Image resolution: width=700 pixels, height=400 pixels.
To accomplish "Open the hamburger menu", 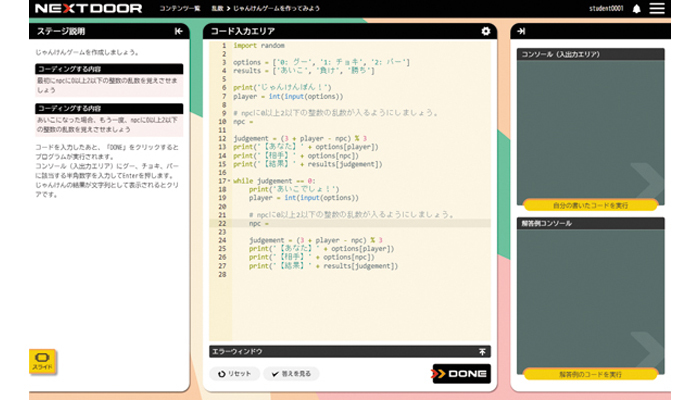I will [657, 8].
